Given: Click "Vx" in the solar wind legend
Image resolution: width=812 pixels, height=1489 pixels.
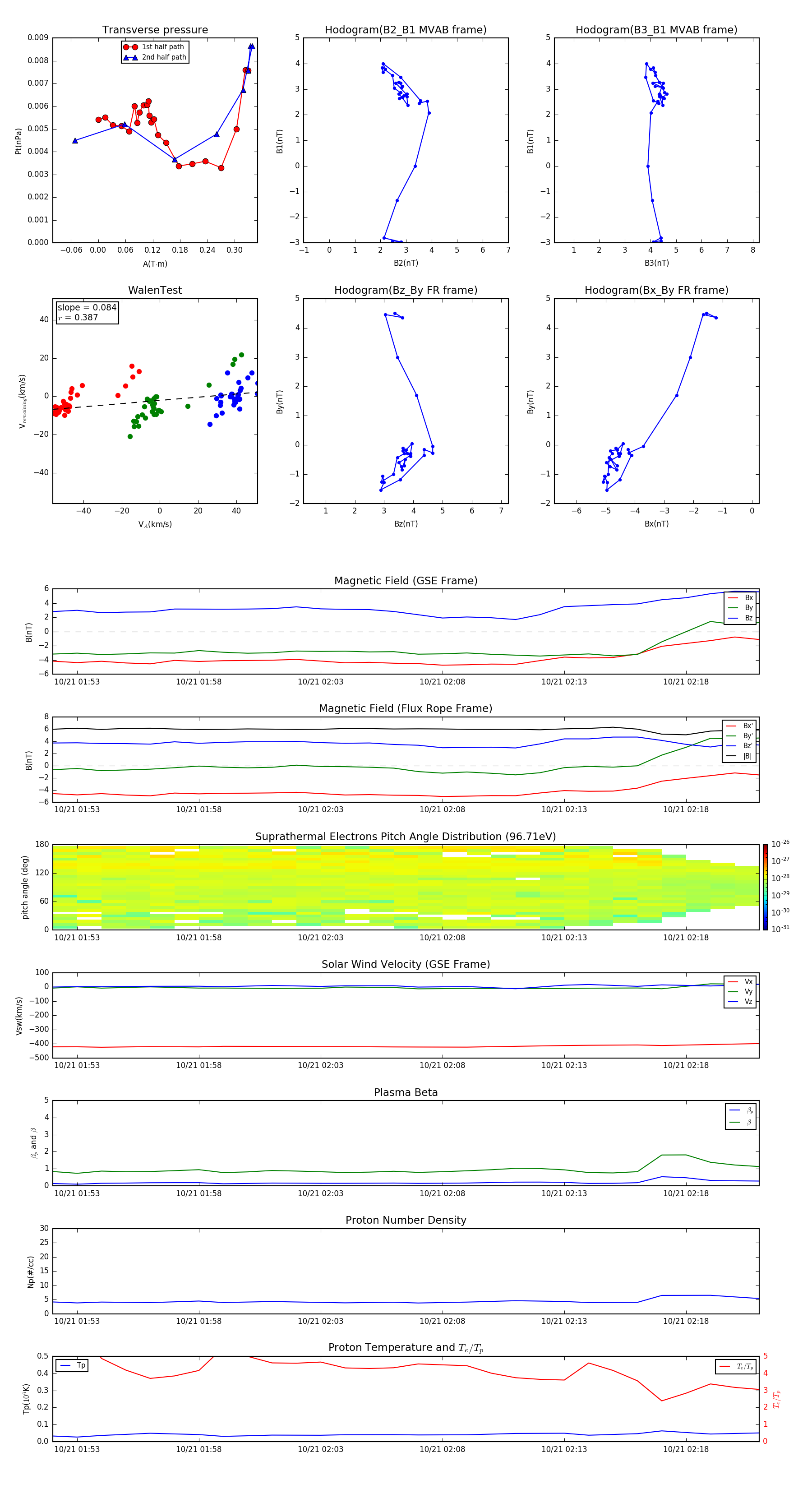Looking at the screenshot, I should 748,981.
